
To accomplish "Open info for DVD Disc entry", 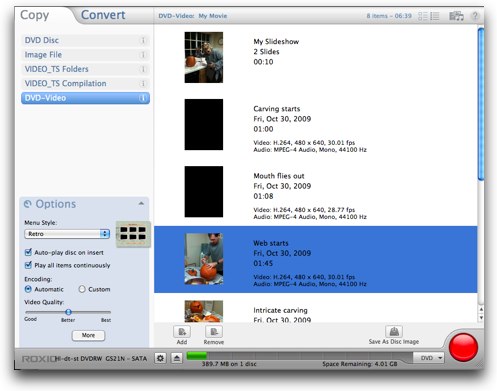I will pyautogui.click(x=143, y=40).
